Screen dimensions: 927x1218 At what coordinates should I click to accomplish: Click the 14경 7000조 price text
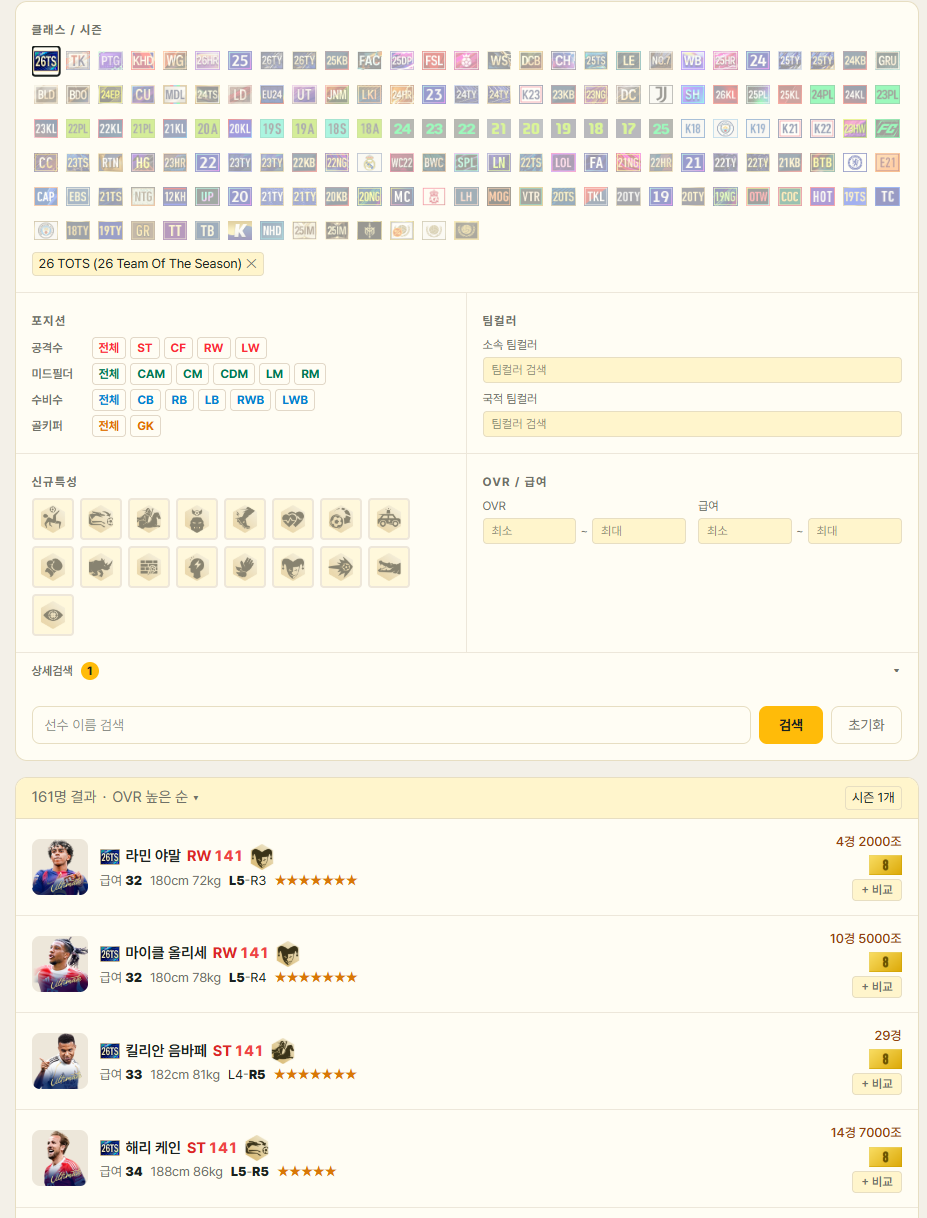point(865,1132)
